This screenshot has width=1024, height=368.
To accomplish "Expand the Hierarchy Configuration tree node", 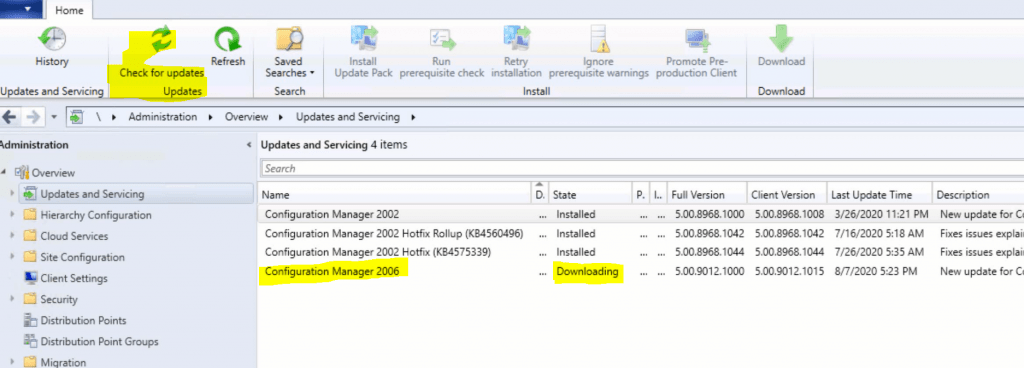I will [12, 215].
